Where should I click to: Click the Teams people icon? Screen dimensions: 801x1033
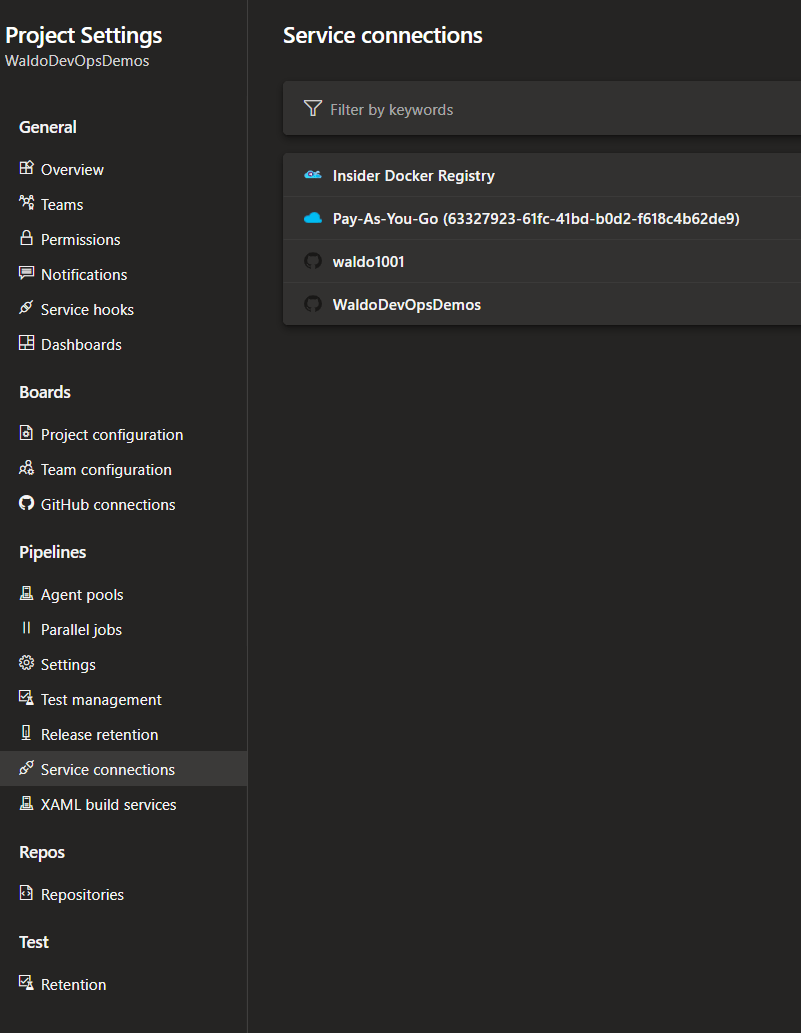26,203
